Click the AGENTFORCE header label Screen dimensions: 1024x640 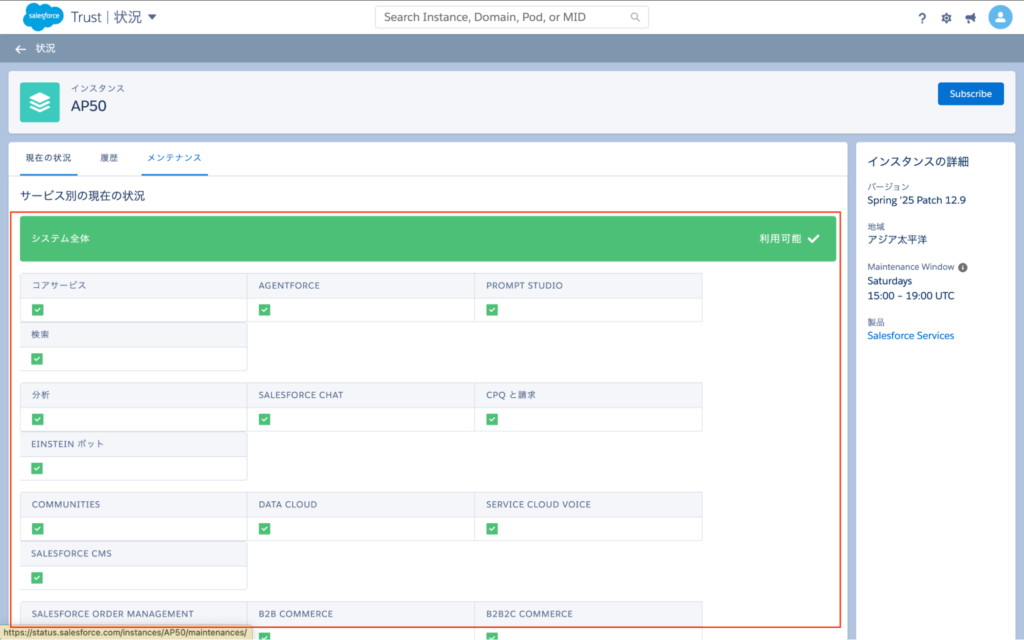coord(289,285)
